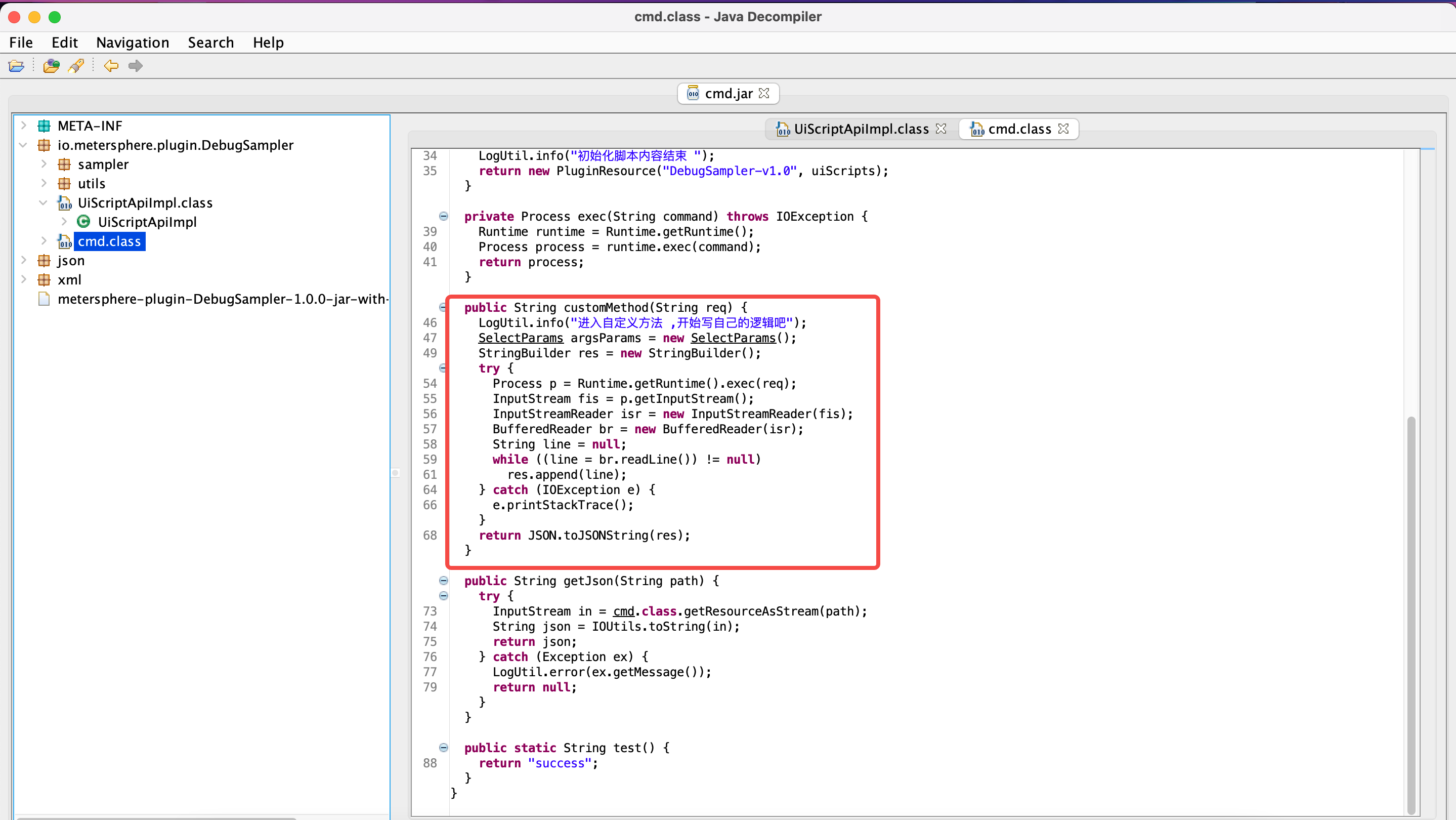Open the Navigation menu

[x=132, y=43]
